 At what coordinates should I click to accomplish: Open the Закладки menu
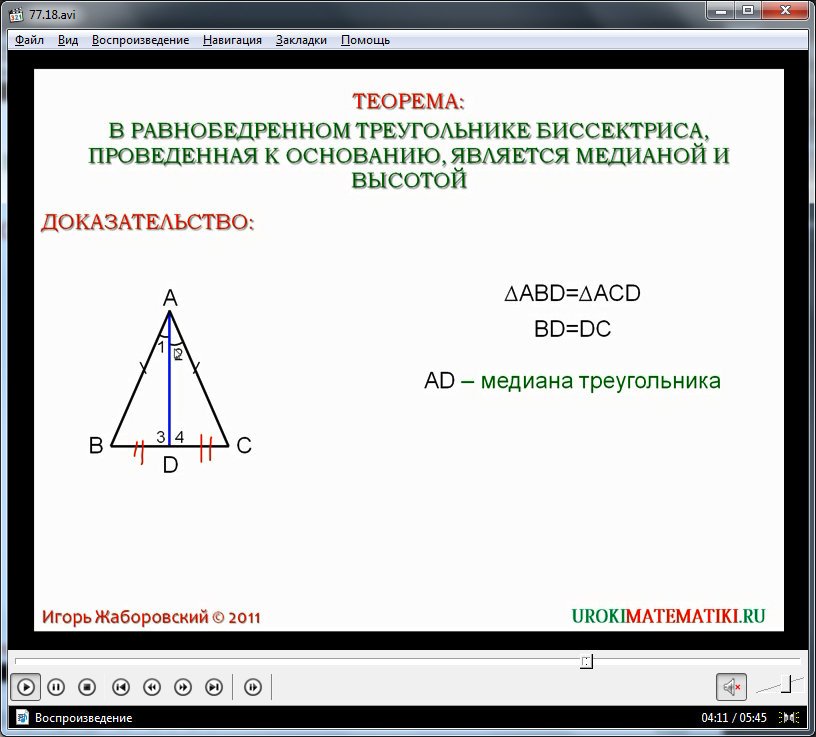click(301, 40)
